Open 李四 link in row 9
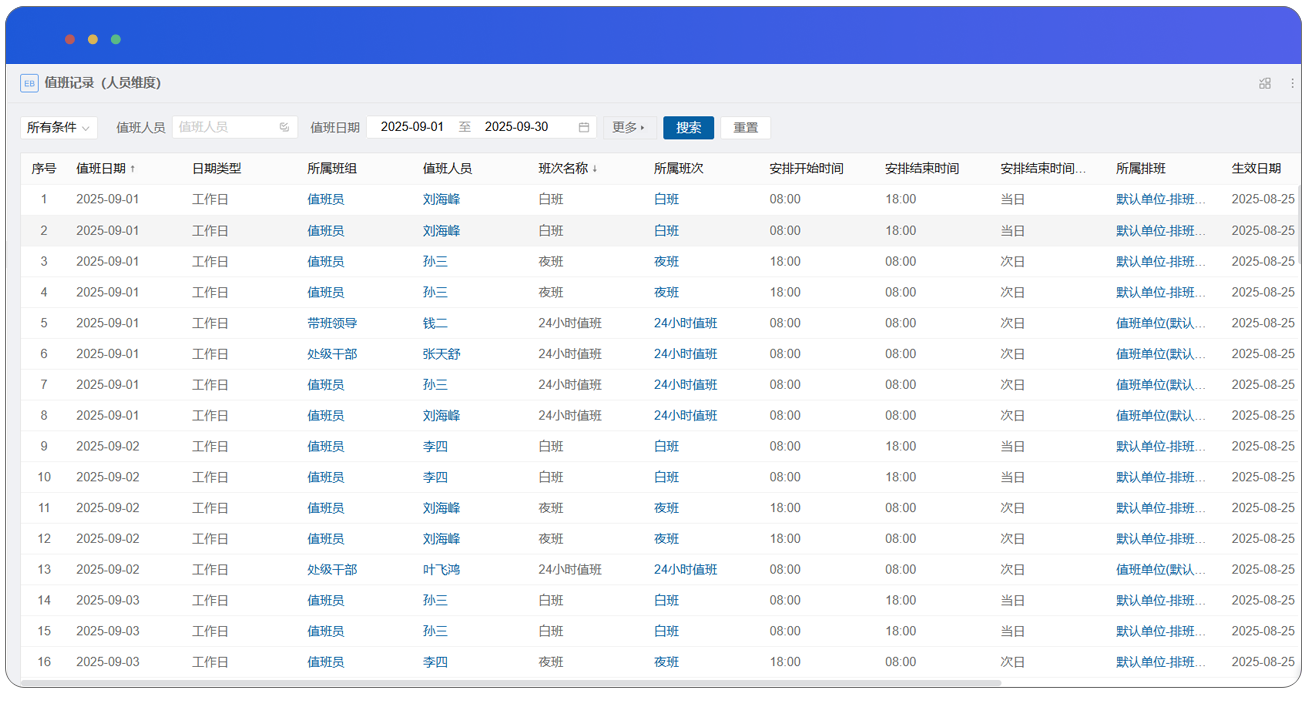 coord(435,447)
